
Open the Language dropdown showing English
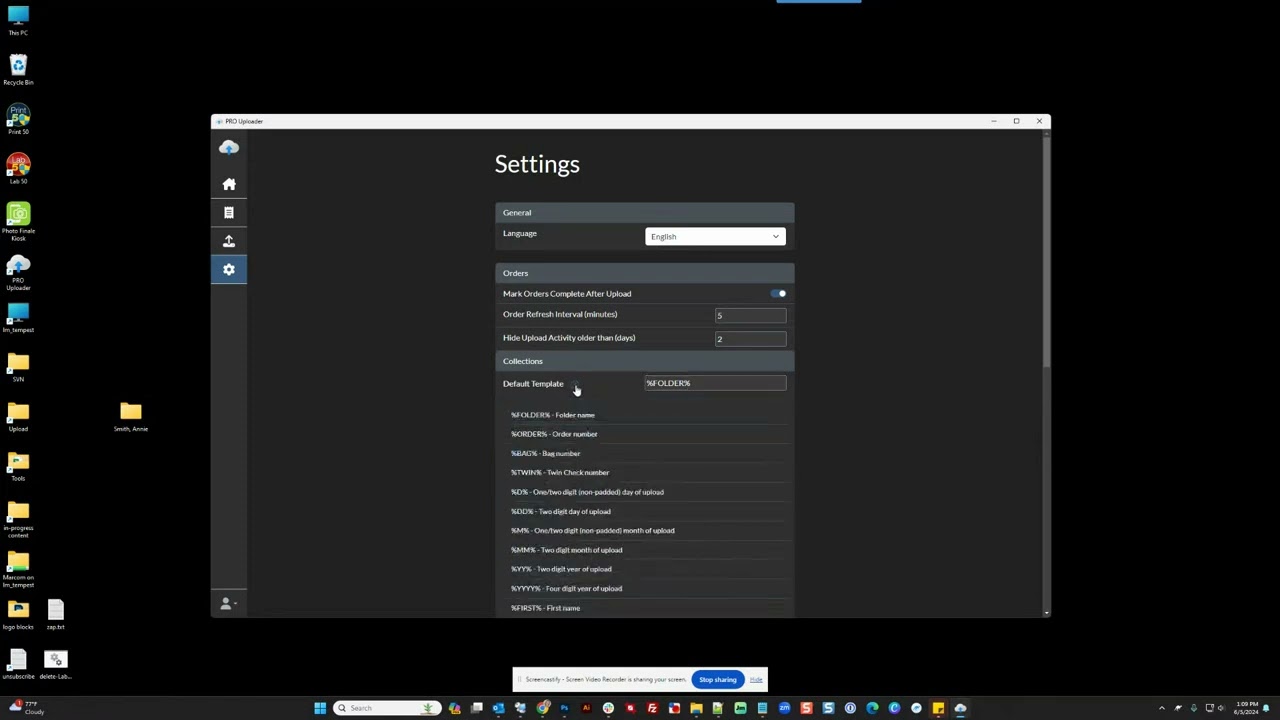[x=715, y=236]
